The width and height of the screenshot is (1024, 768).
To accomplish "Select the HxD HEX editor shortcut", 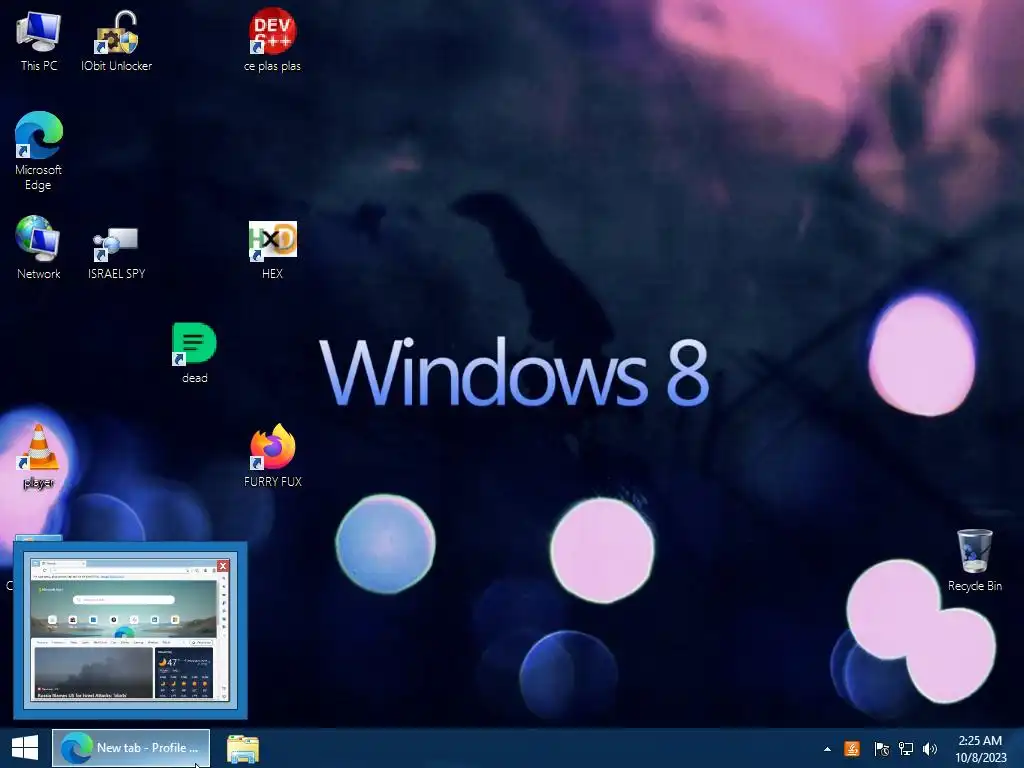I will click(272, 250).
